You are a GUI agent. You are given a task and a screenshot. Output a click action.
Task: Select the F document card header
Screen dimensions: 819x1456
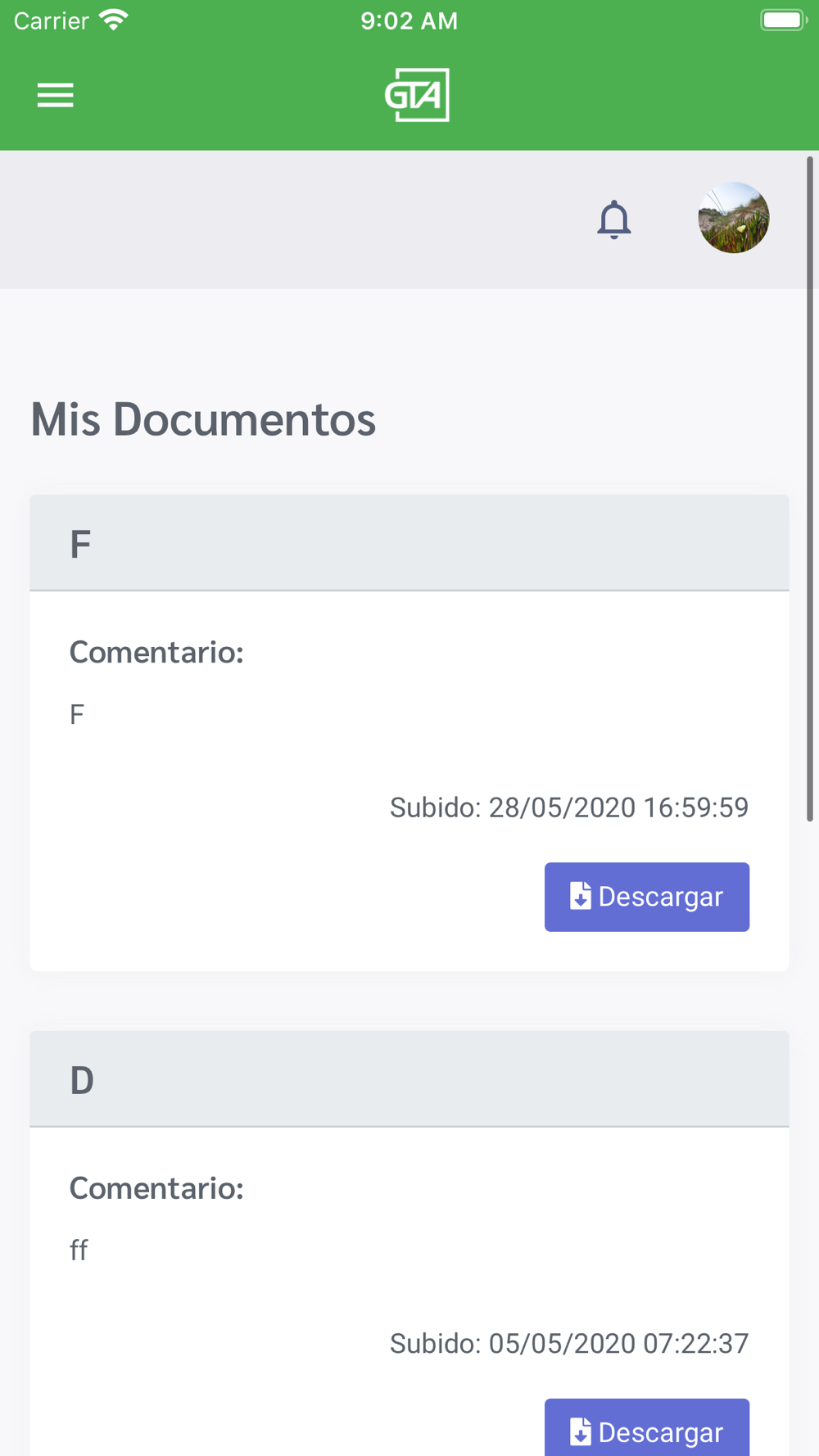[x=409, y=543]
